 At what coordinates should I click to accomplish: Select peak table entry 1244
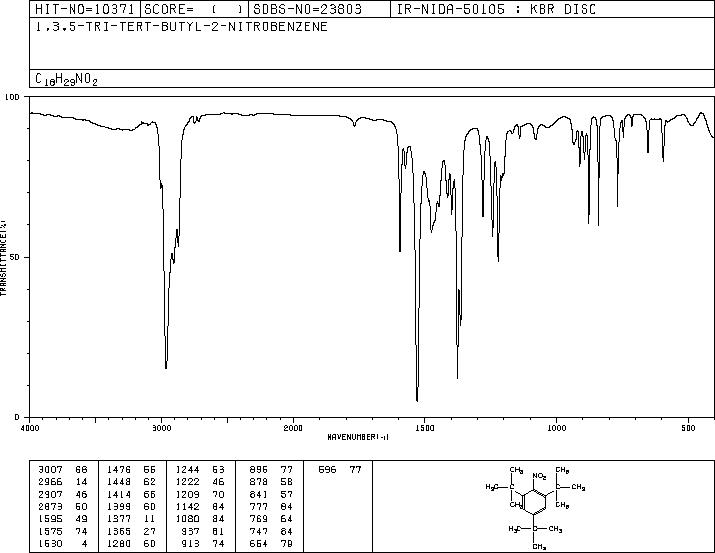click(187, 469)
